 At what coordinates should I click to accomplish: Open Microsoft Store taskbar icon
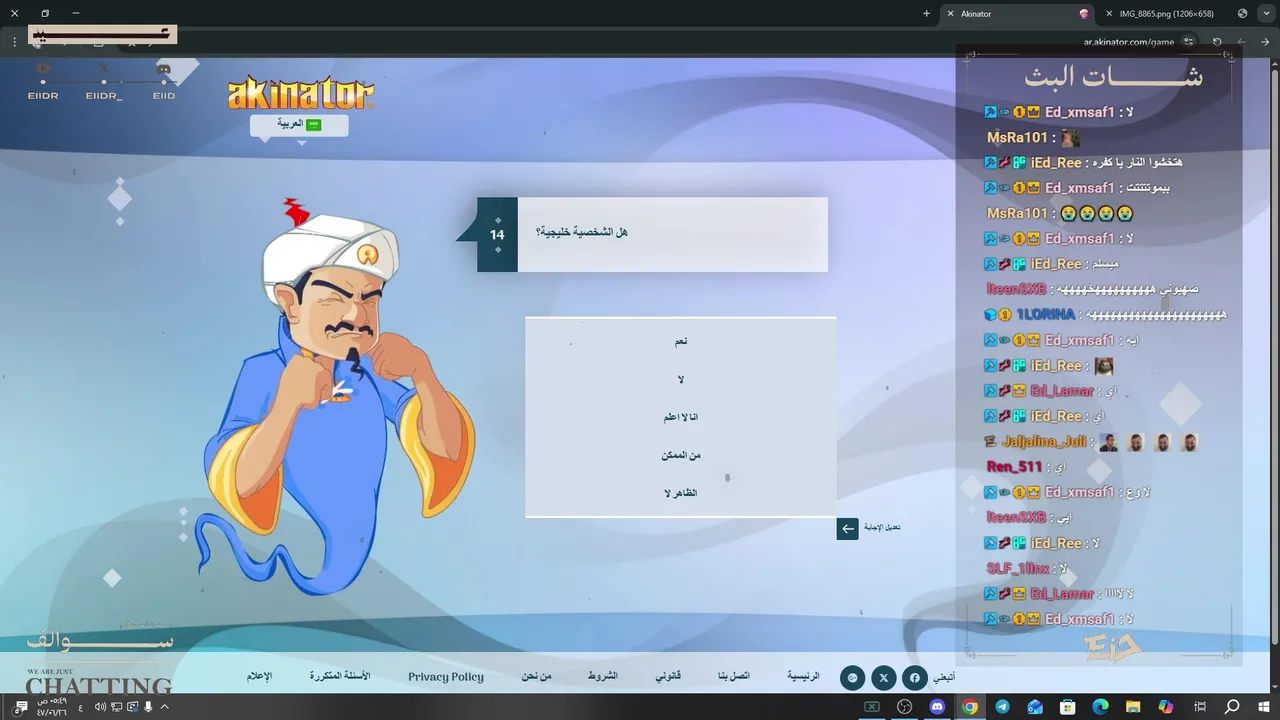tap(1067, 707)
